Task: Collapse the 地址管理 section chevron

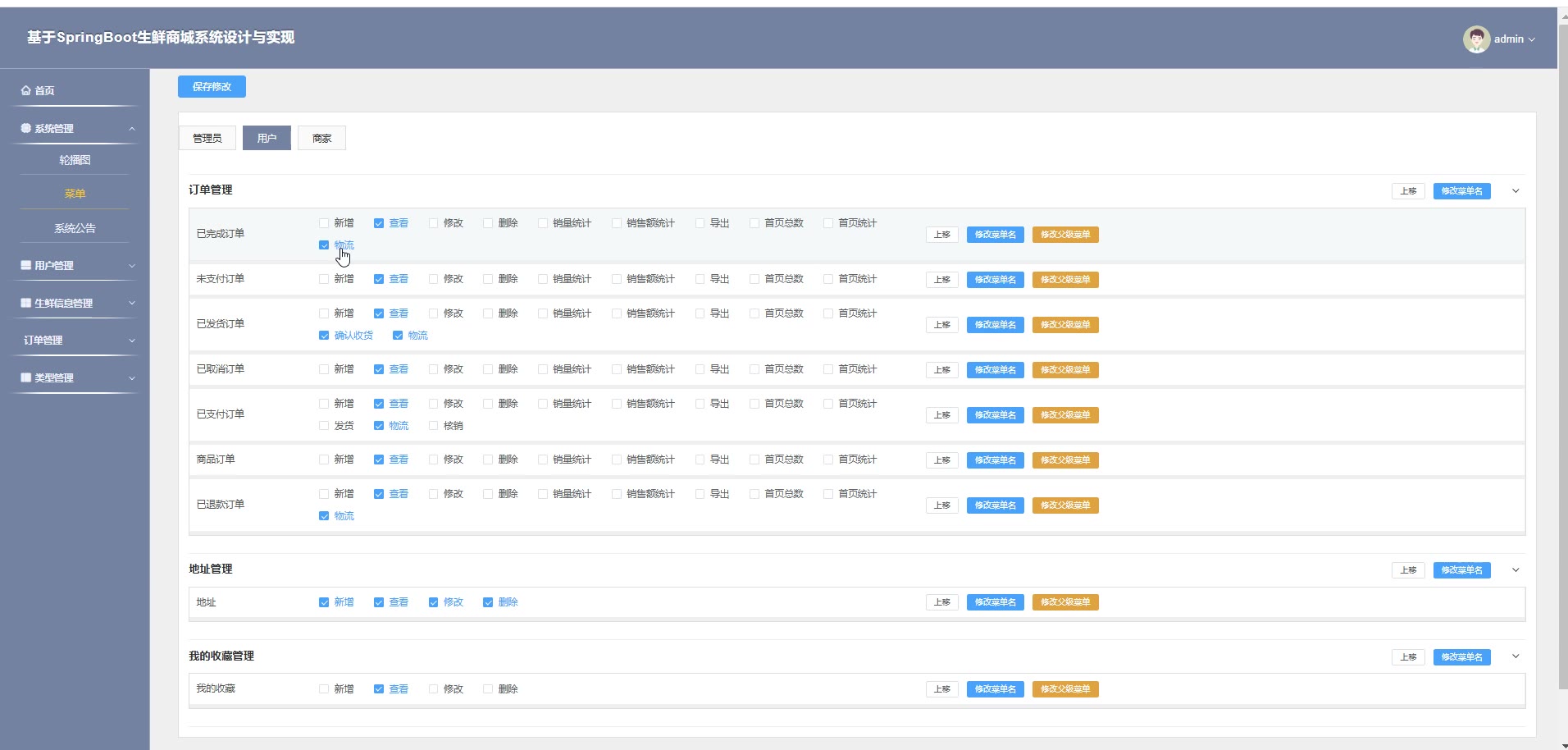Action: coord(1516,570)
